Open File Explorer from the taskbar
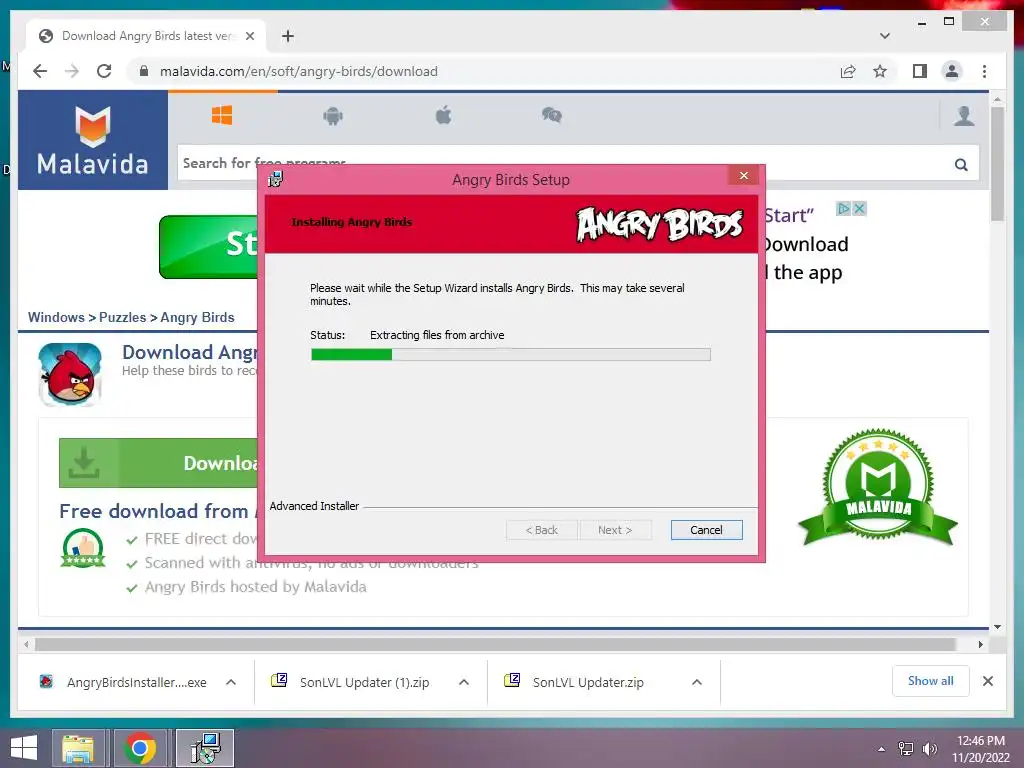The width and height of the screenshot is (1024, 768). click(x=78, y=748)
